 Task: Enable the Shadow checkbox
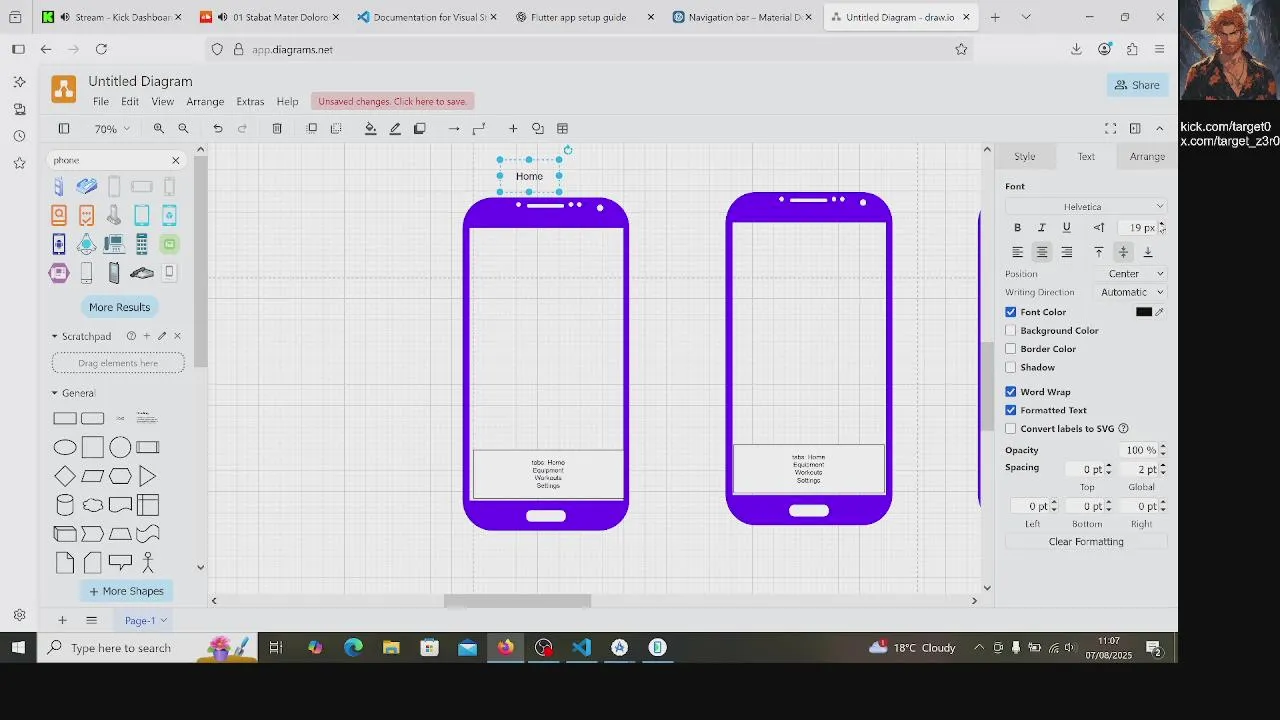click(x=1011, y=367)
